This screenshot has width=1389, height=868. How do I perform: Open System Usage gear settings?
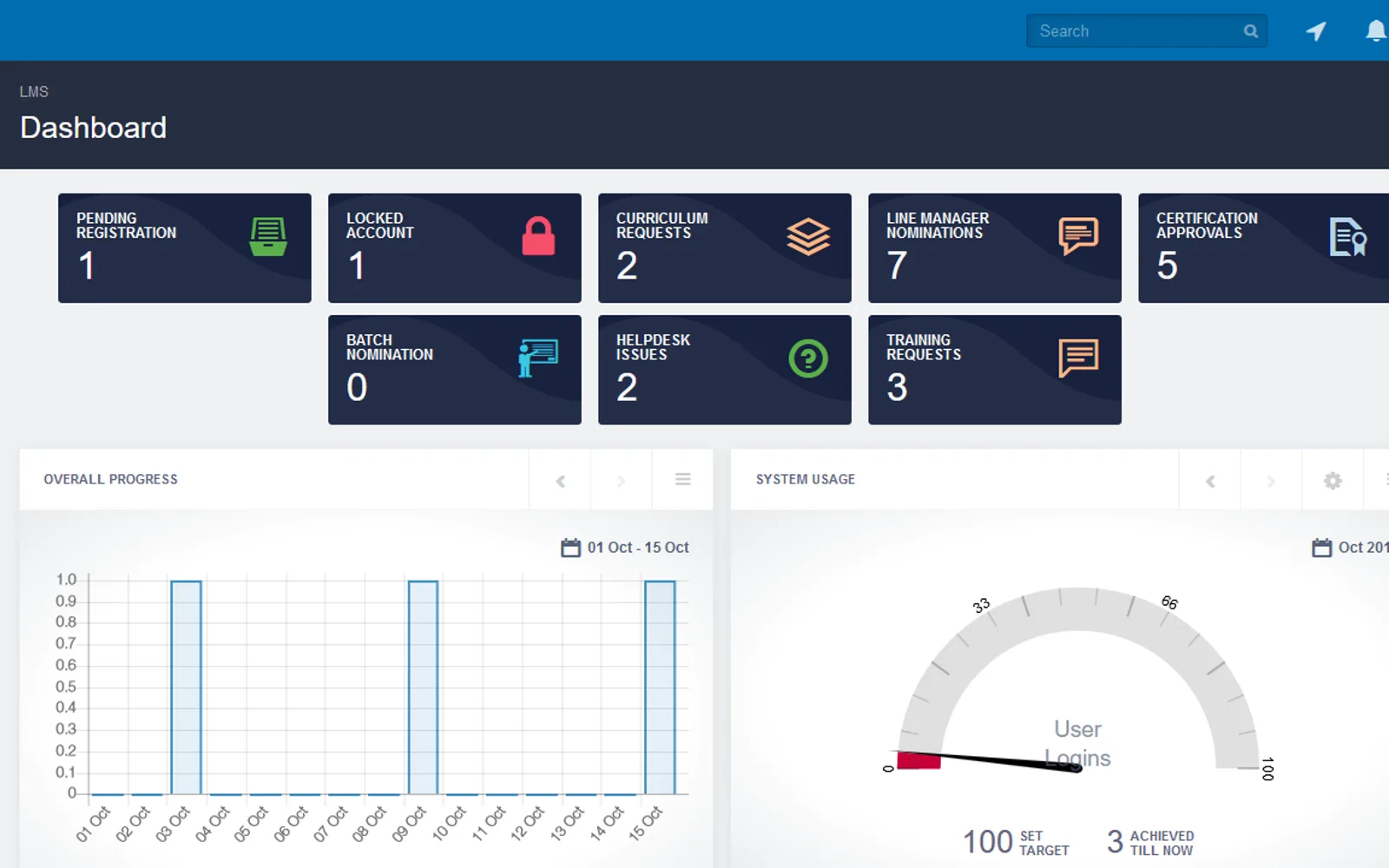click(x=1333, y=480)
